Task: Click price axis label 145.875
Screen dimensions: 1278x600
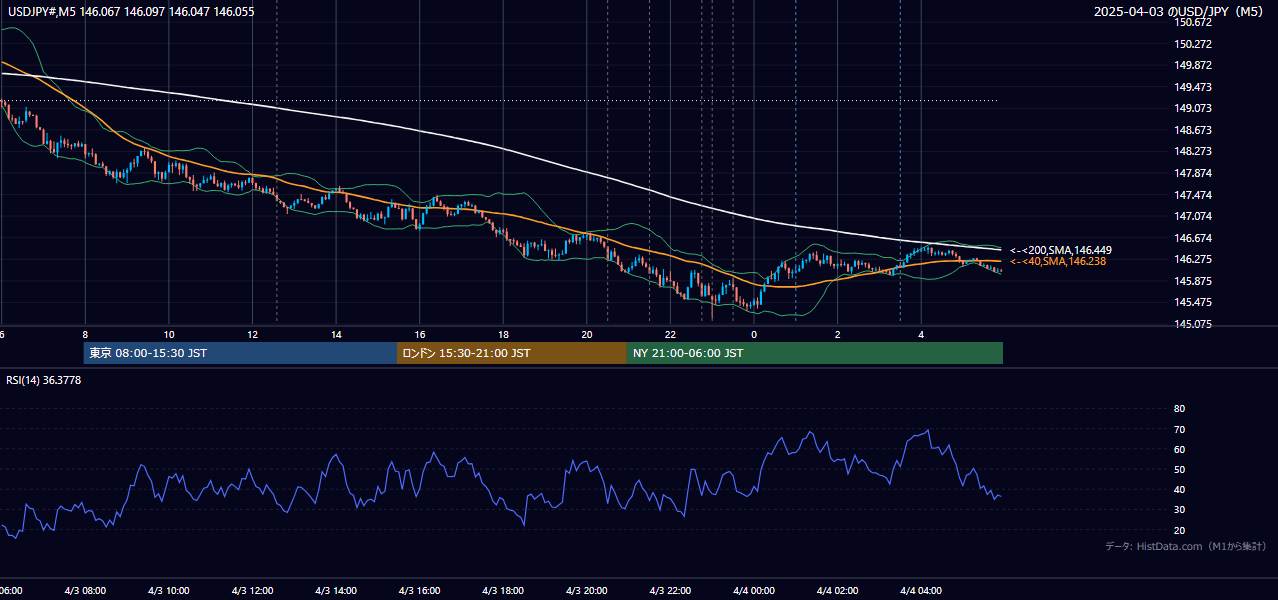Action: (x=1193, y=281)
